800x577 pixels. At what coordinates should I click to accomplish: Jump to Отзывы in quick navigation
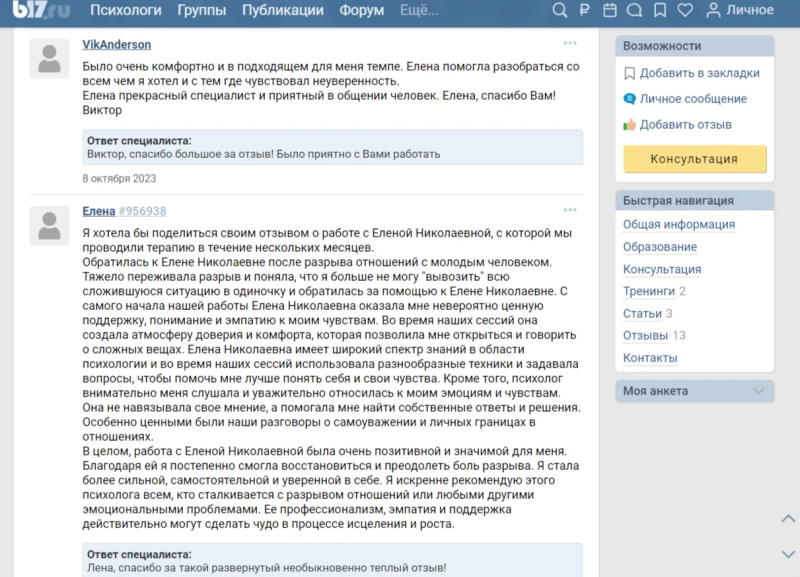[x=645, y=336]
